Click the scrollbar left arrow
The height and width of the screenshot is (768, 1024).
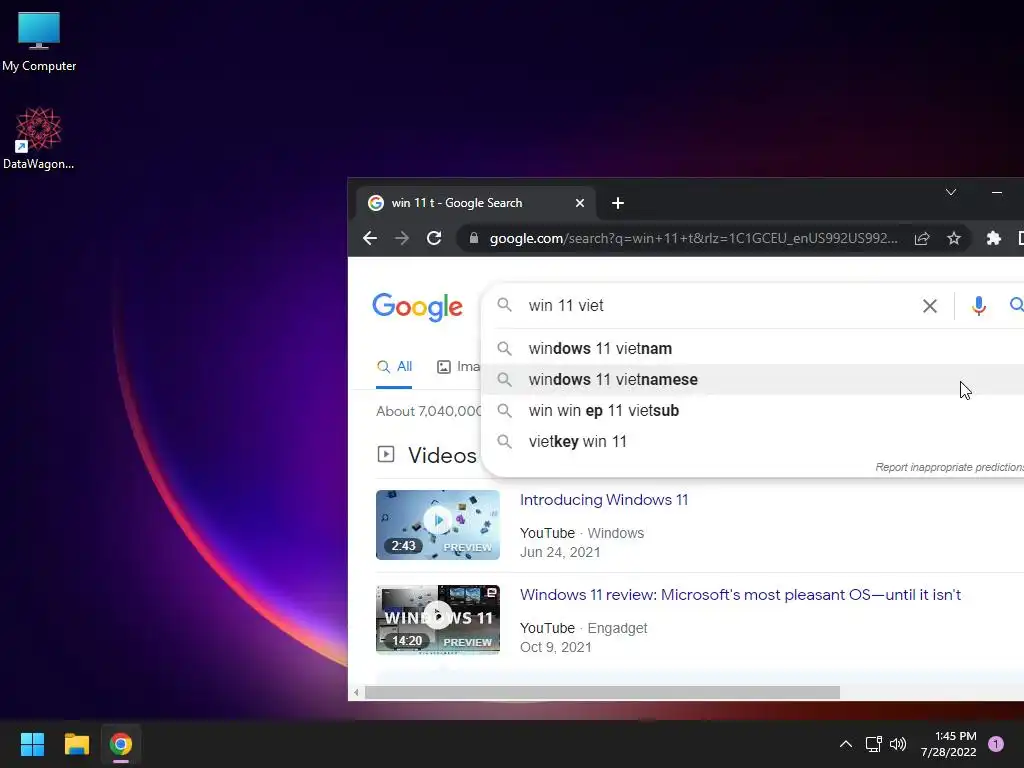tap(356, 692)
